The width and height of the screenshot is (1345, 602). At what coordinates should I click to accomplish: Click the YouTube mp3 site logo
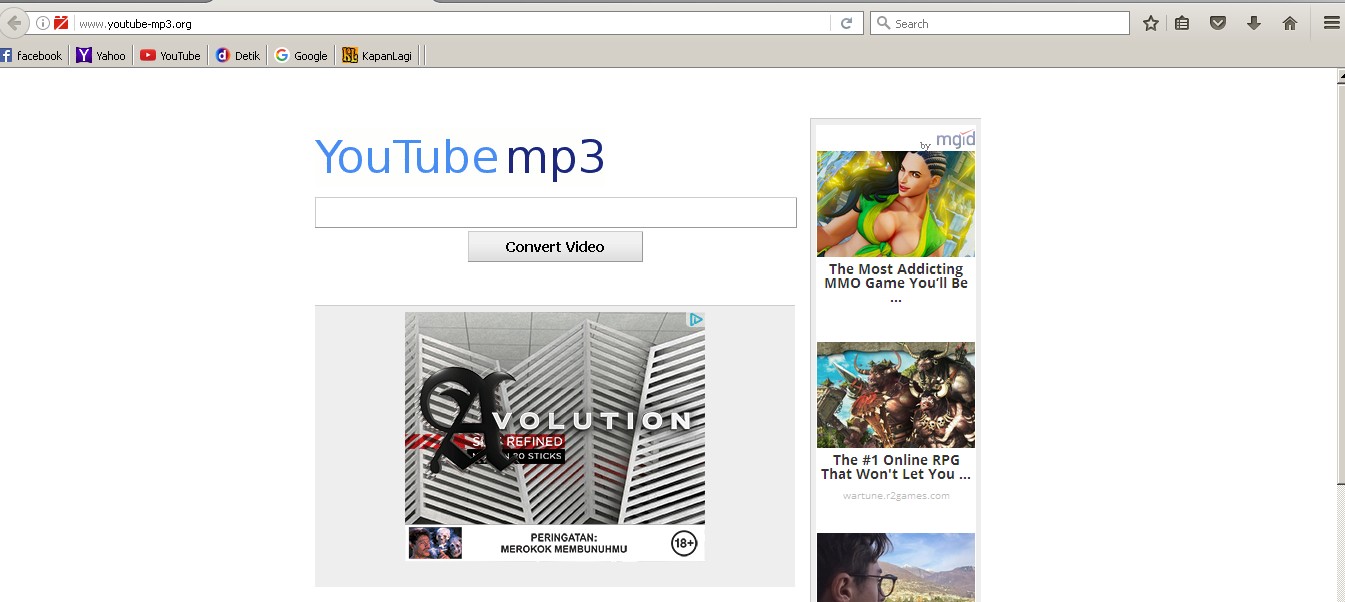[460, 158]
